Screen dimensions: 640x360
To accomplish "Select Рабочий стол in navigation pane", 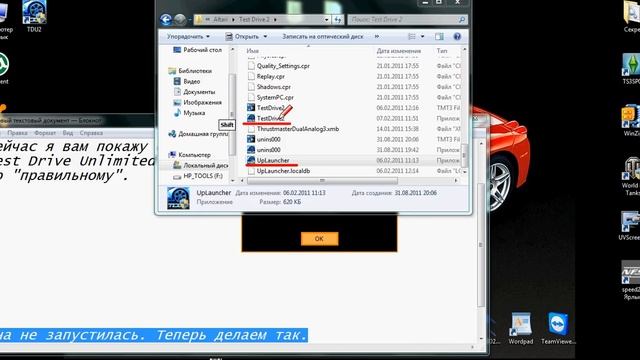I will click(198, 50).
